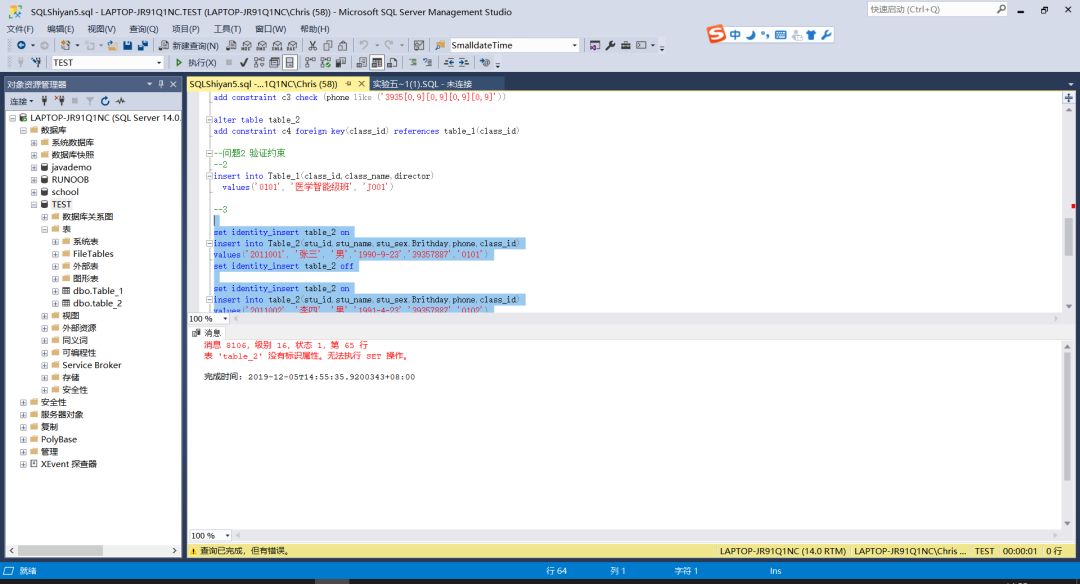Expand the dbo.Table_1 node
This screenshot has width=1080, height=584.
pos(55,291)
